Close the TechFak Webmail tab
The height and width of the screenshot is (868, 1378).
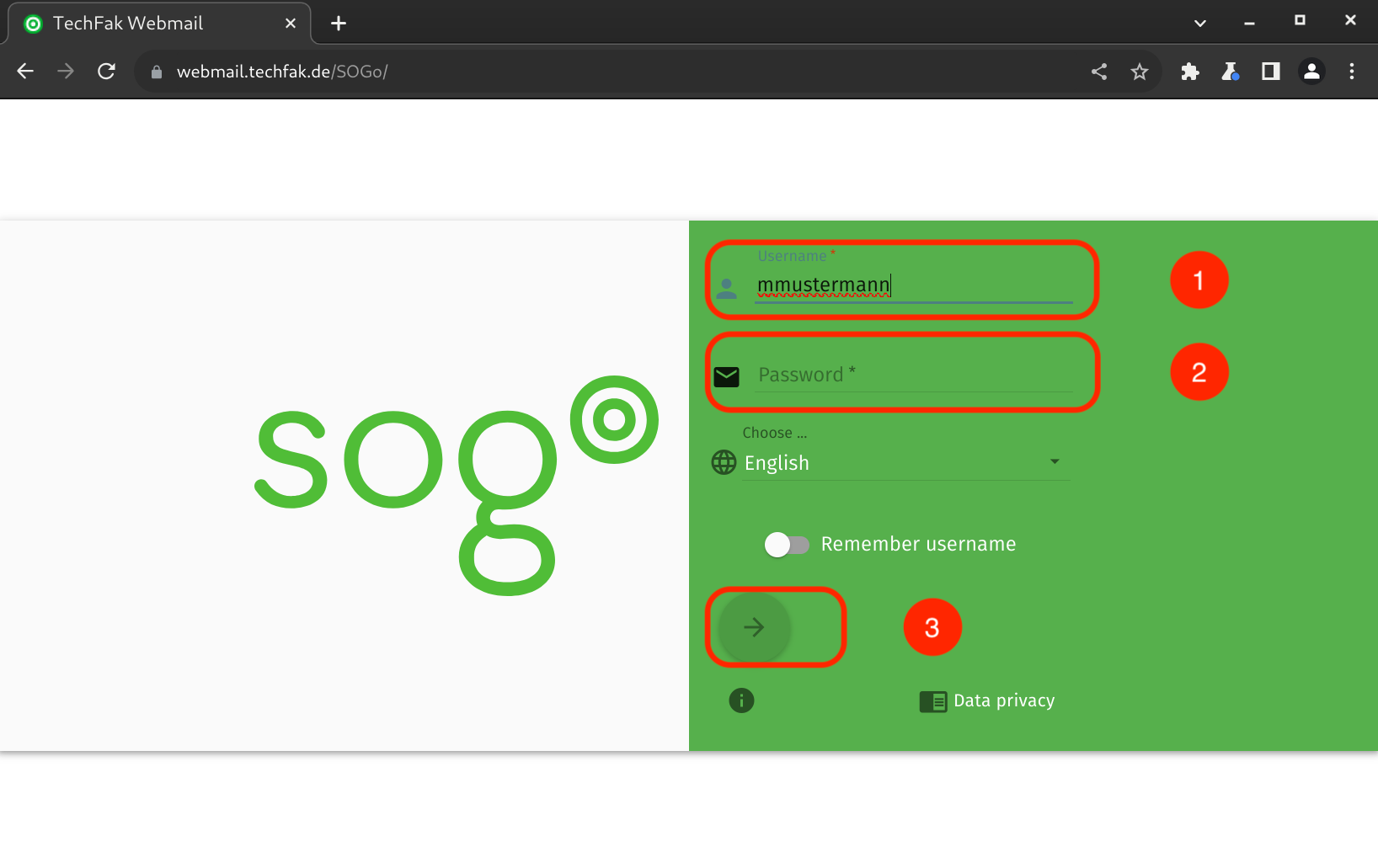pyautogui.click(x=291, y=24)
